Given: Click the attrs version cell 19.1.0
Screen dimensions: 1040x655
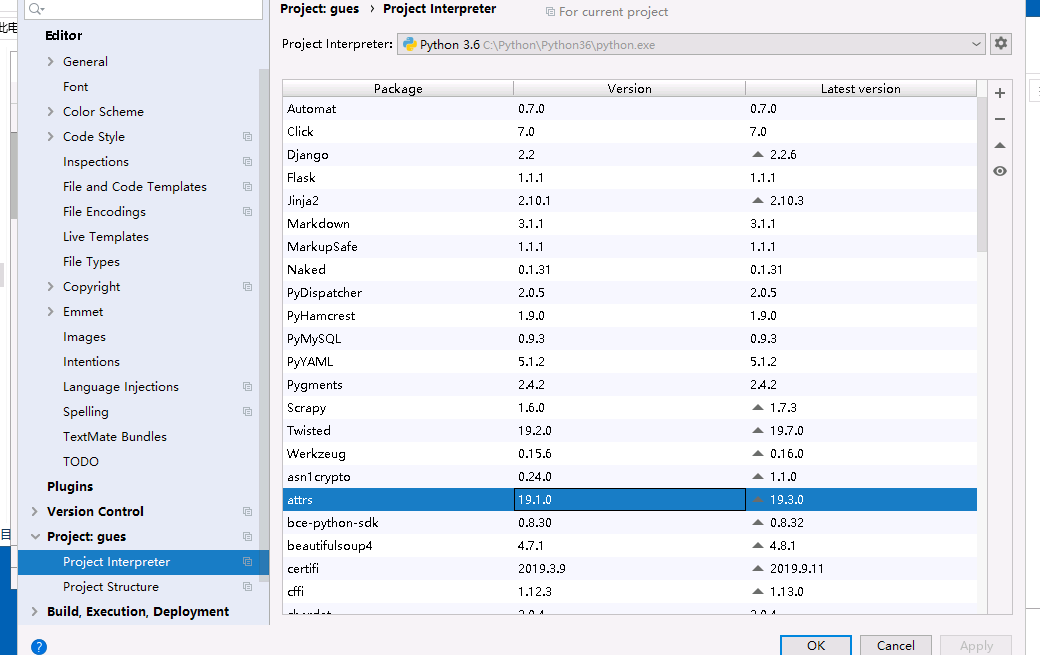Looking at the screenshot, I should tap(629, 500).
